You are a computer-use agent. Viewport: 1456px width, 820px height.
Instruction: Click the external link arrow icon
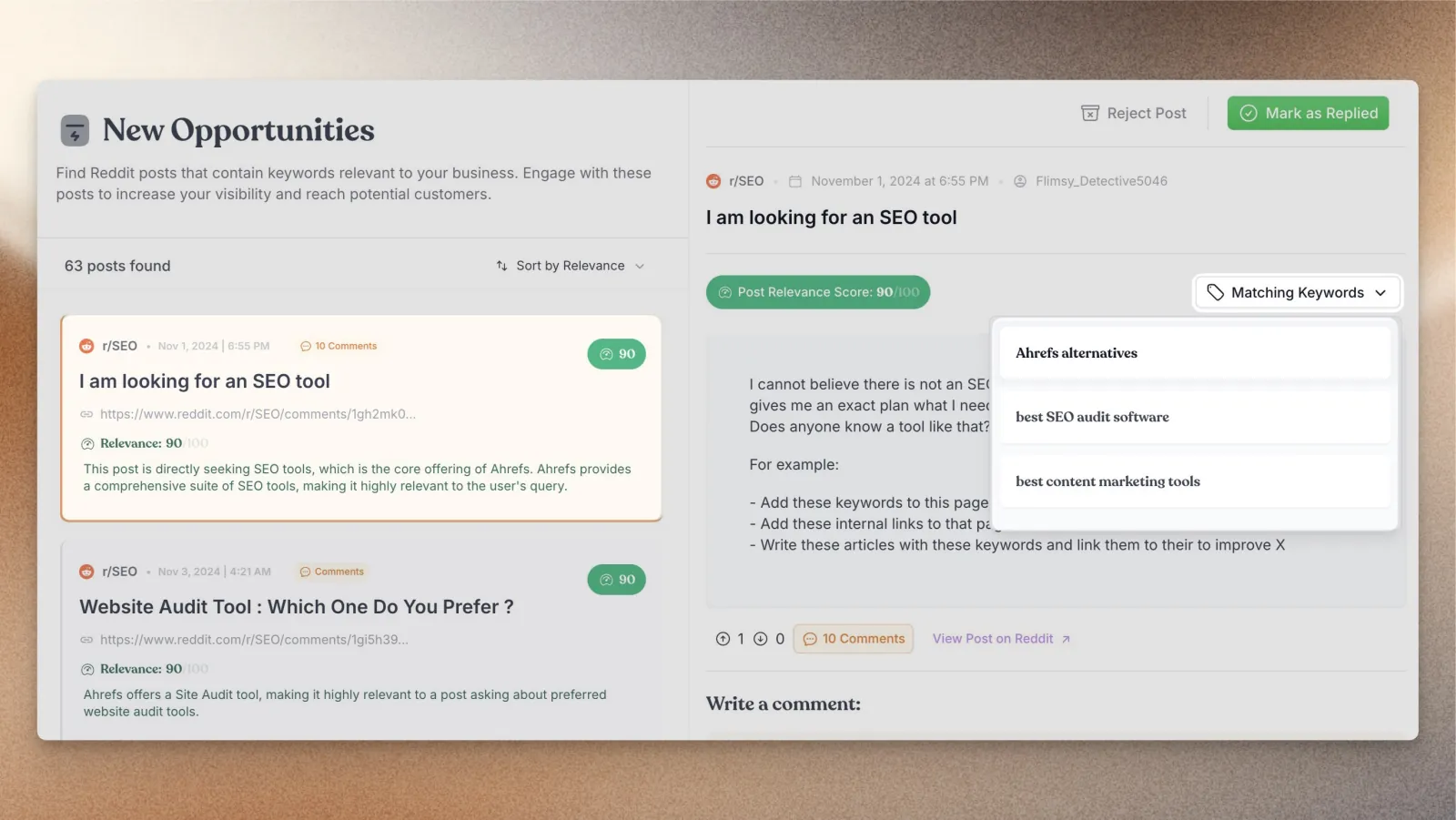point(1066,640)
